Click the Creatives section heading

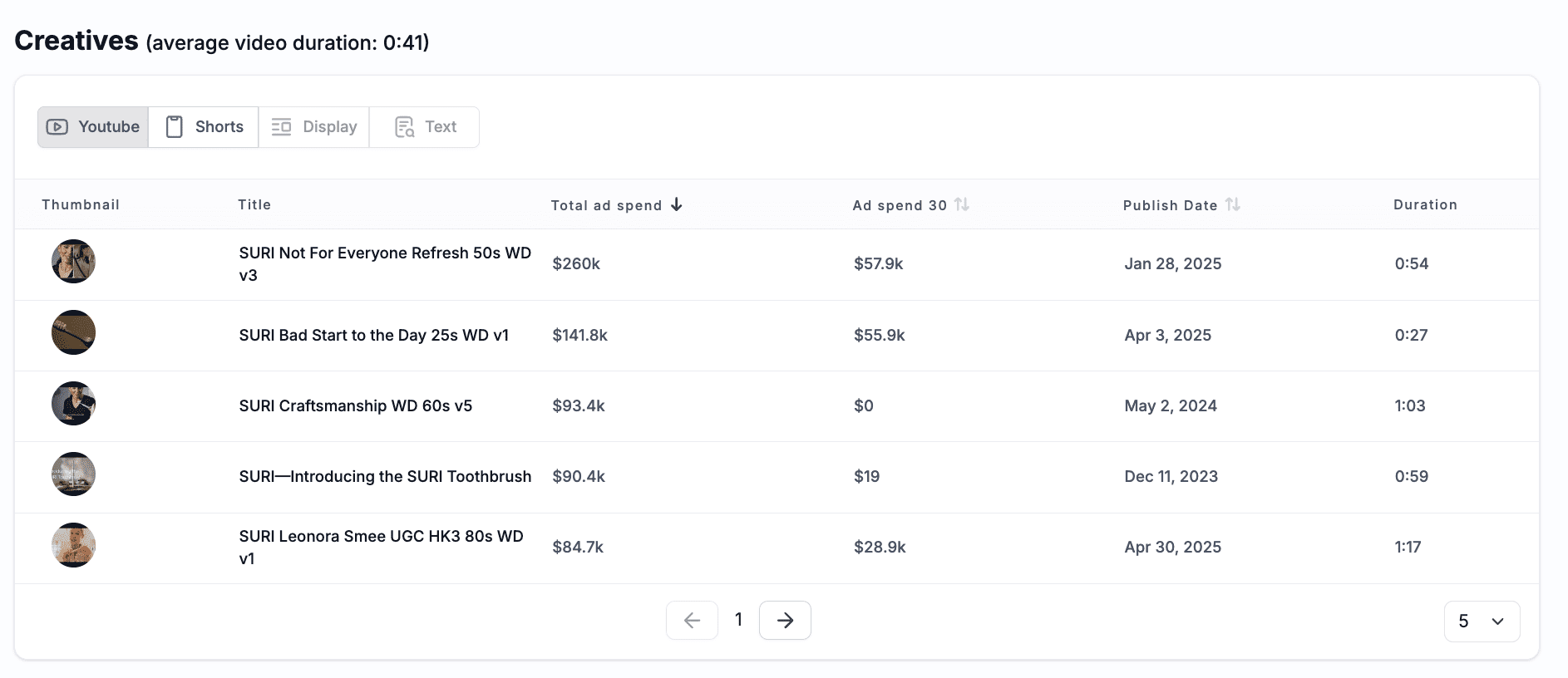point(76,41)
